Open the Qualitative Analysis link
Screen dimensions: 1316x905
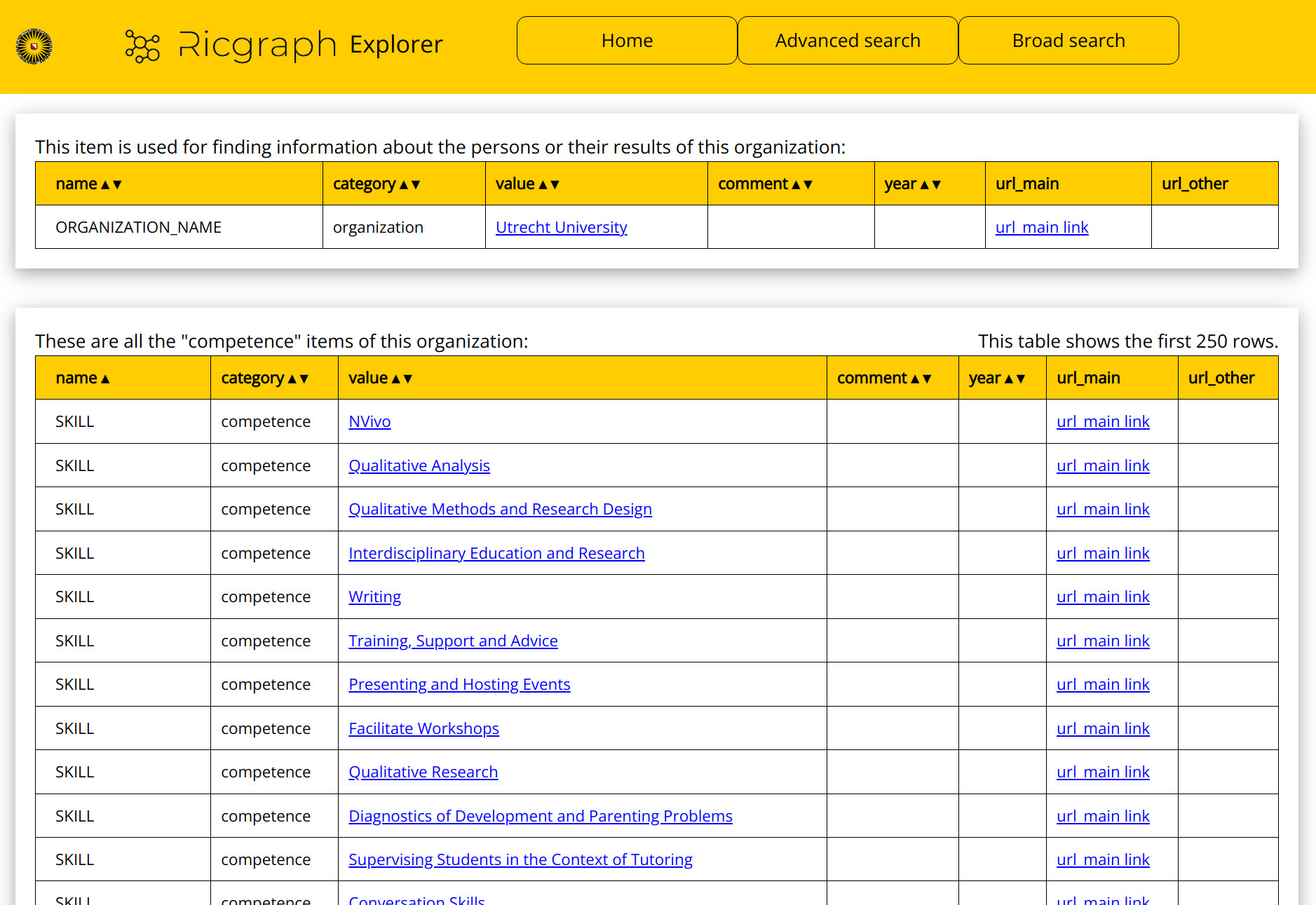point(419,465)
